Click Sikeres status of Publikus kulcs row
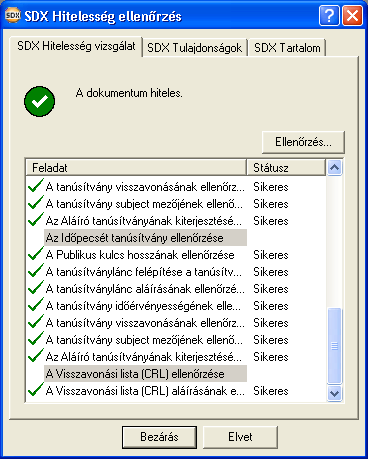 coord(271,255)
